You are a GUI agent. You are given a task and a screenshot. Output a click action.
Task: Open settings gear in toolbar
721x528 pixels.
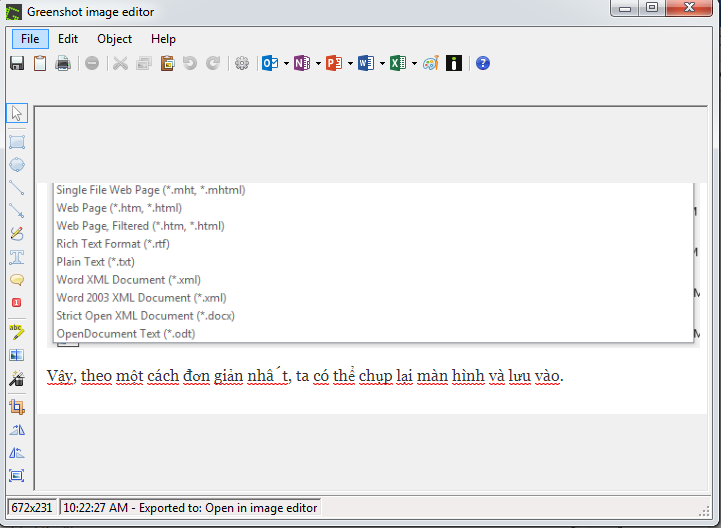pyautogui.click(x=241, y=63)
